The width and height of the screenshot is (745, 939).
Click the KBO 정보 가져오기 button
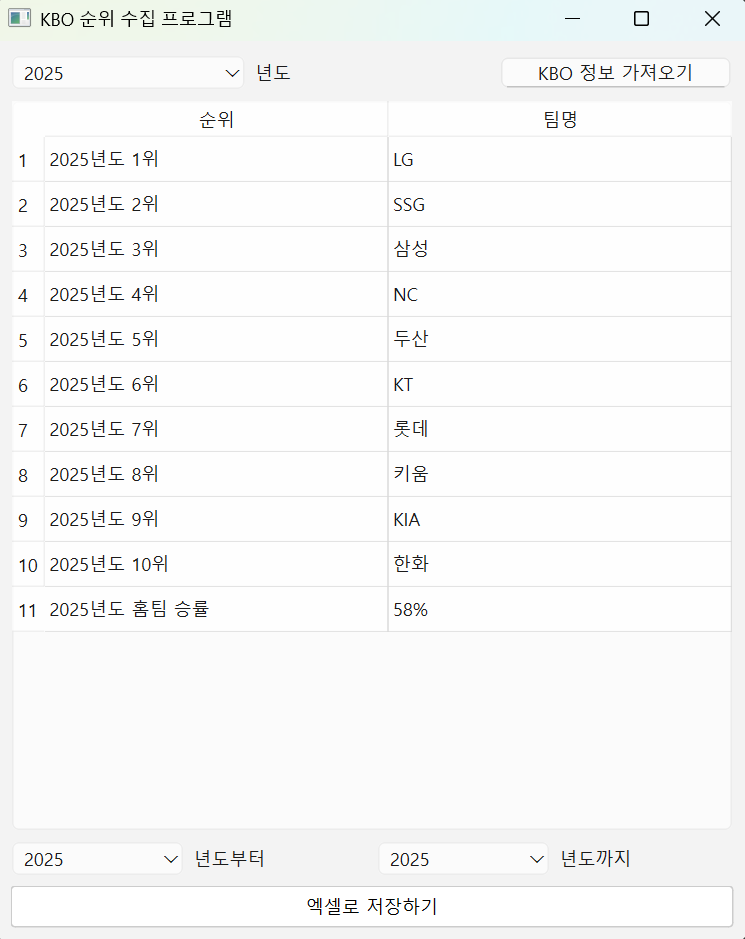(615, 72)
